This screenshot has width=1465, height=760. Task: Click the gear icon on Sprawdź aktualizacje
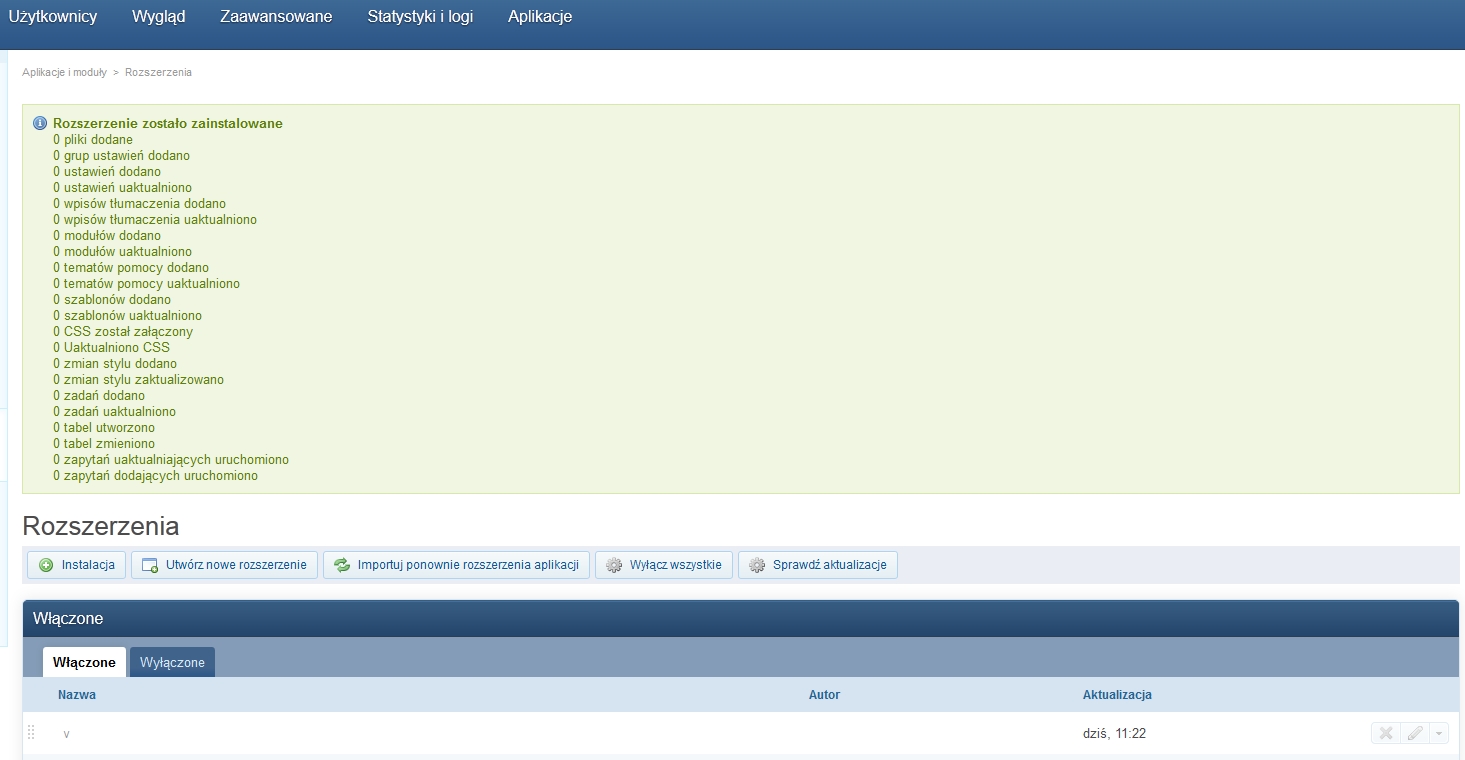[x=757, y=565]
